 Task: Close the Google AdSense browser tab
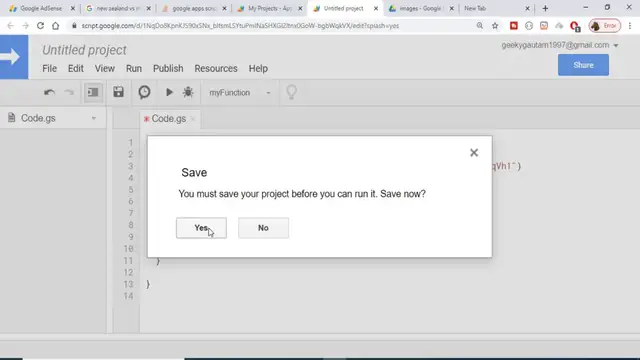coord(73,8)
